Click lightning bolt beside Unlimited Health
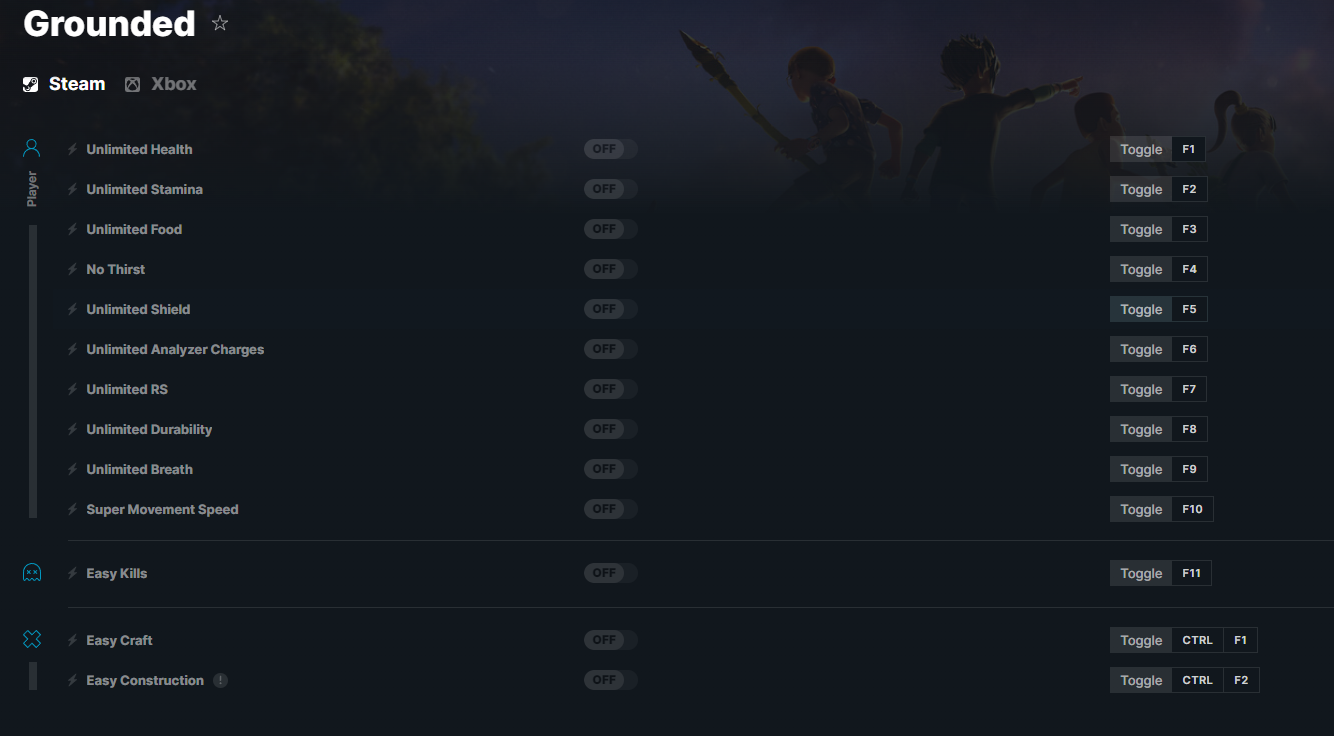Screen dimensions: 1334x736 72,149
